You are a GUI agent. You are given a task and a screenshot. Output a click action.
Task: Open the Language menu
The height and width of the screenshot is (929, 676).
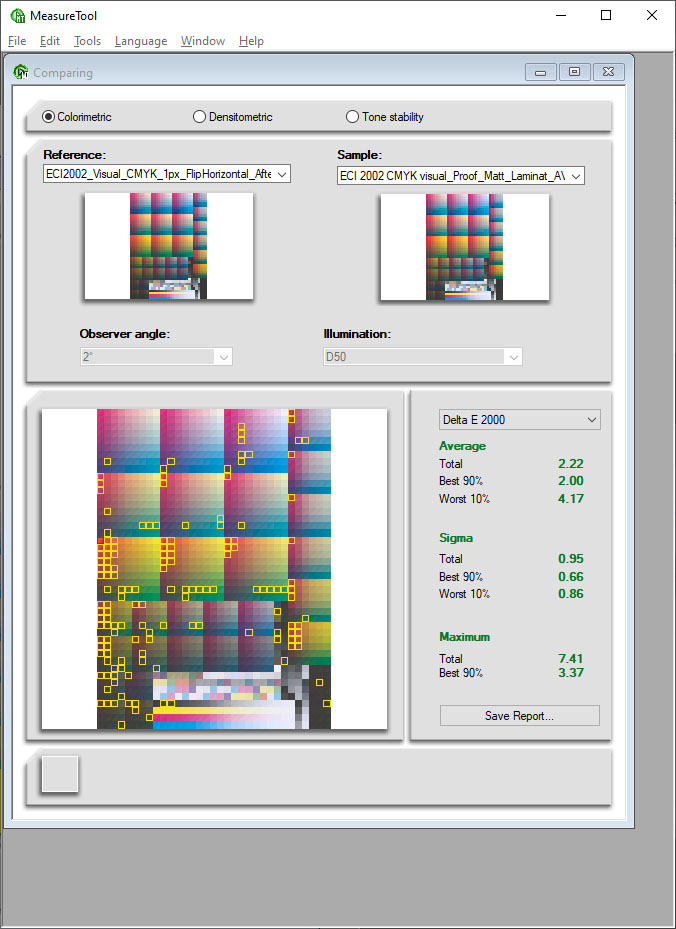(141, 41)
